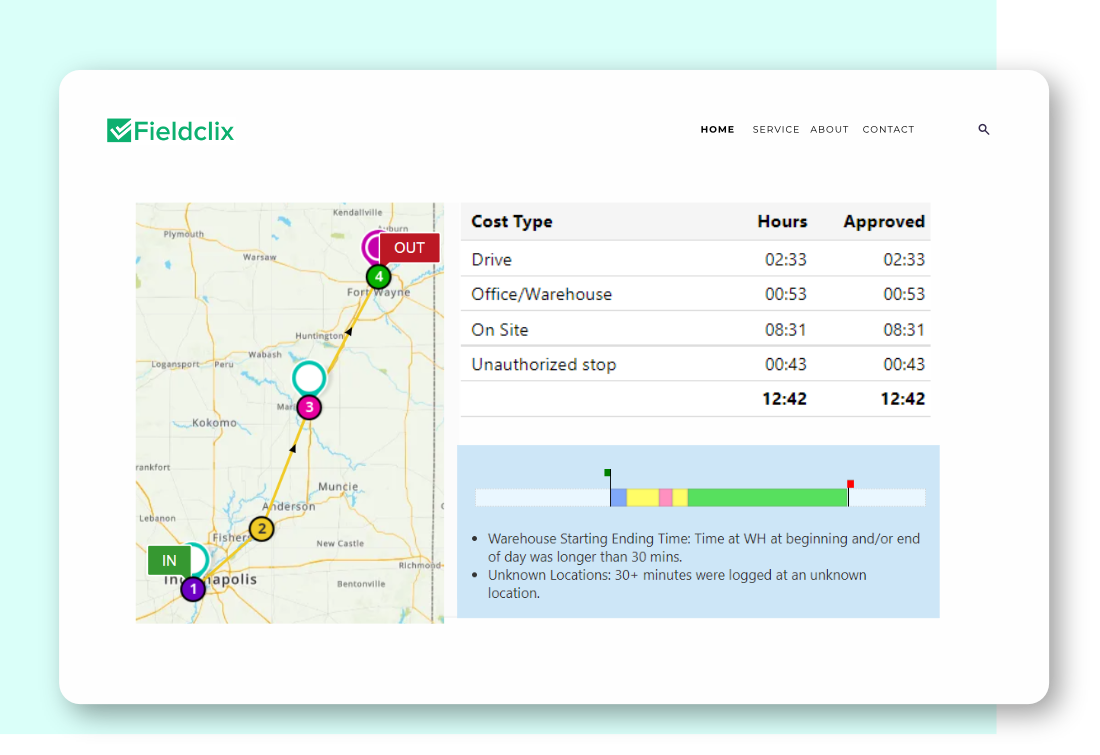Open the Service menu item
Viewport: 1100px width, 755px height.
pos(776,130)
